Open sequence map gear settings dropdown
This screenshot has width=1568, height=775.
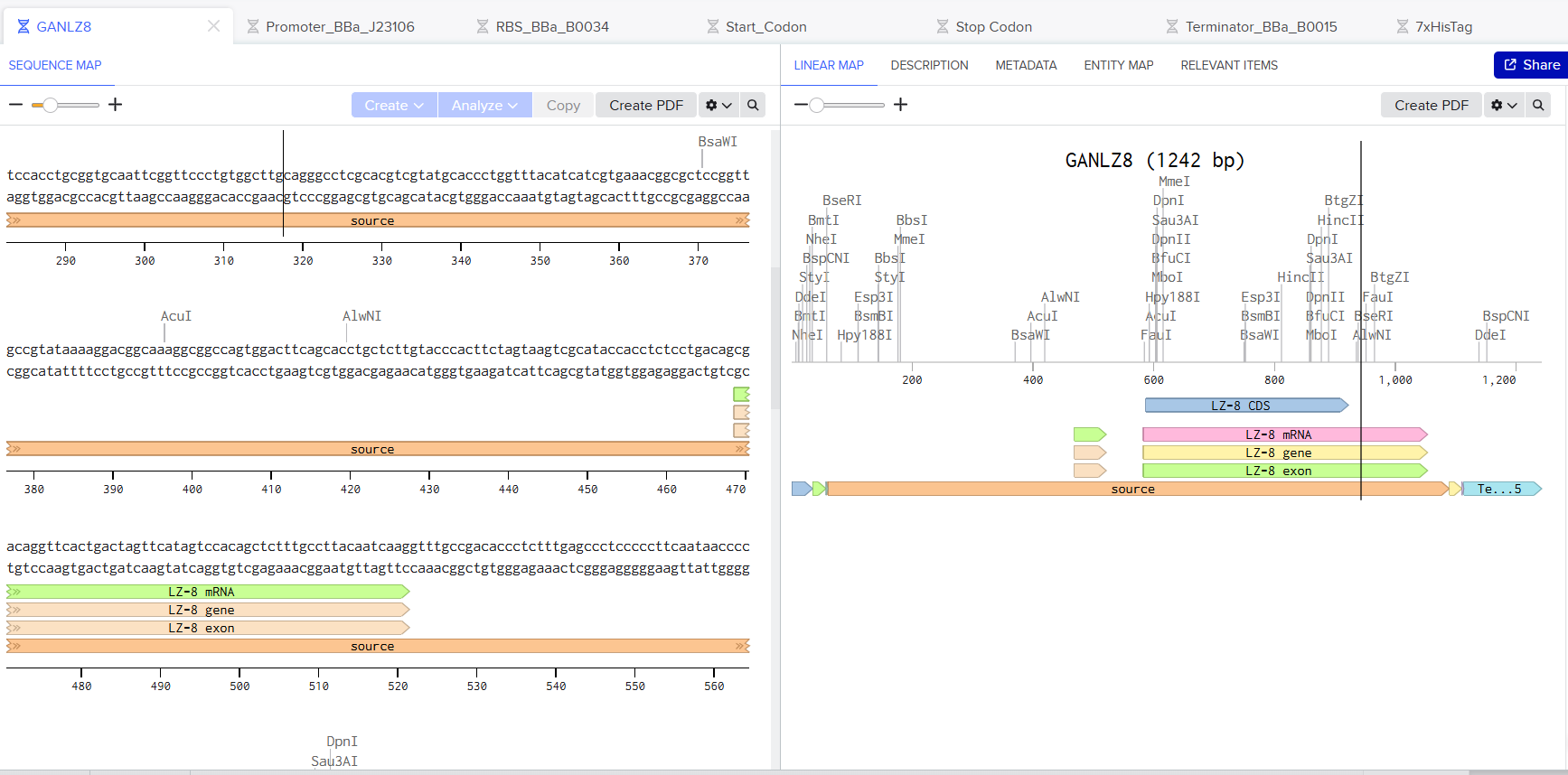pos(718,105)
